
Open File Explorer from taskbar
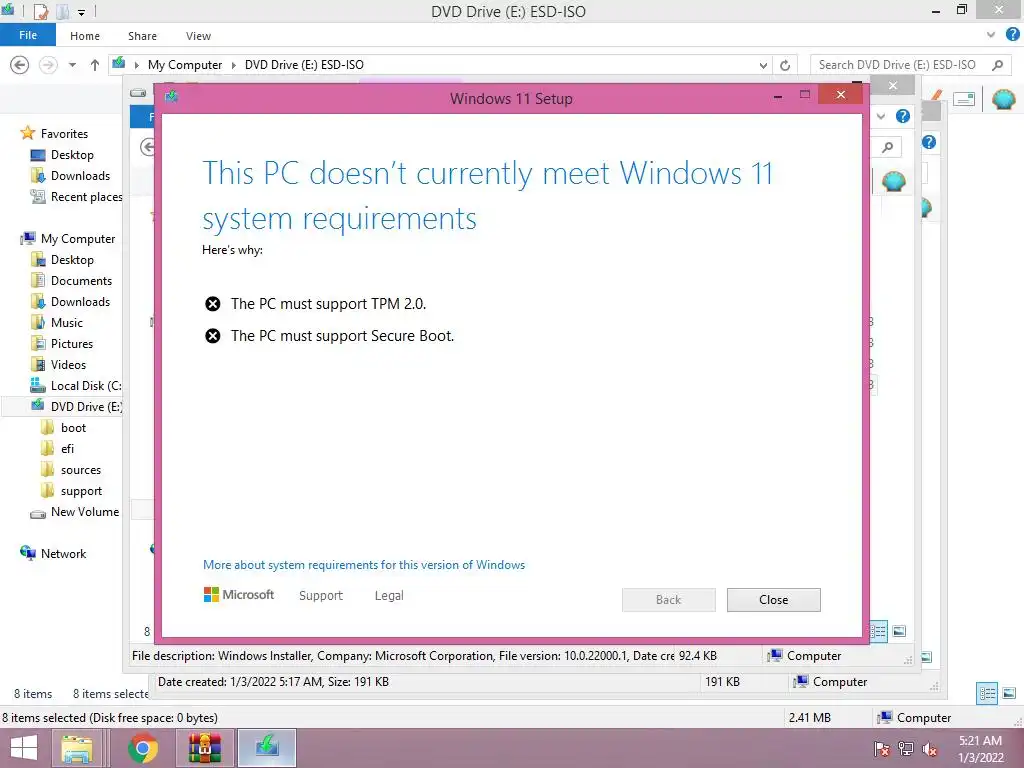77,748
